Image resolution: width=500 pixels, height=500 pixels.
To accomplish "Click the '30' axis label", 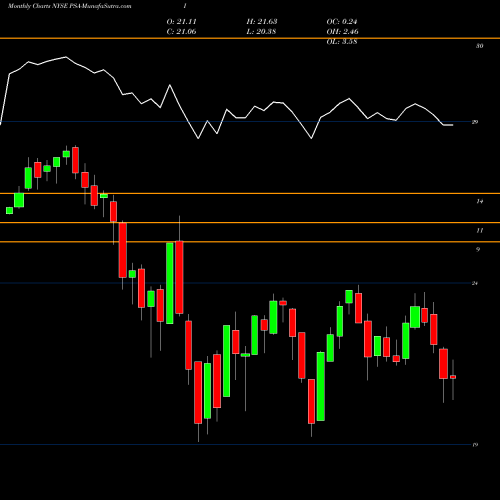I will pyautogui.click(x=479, y=46).
